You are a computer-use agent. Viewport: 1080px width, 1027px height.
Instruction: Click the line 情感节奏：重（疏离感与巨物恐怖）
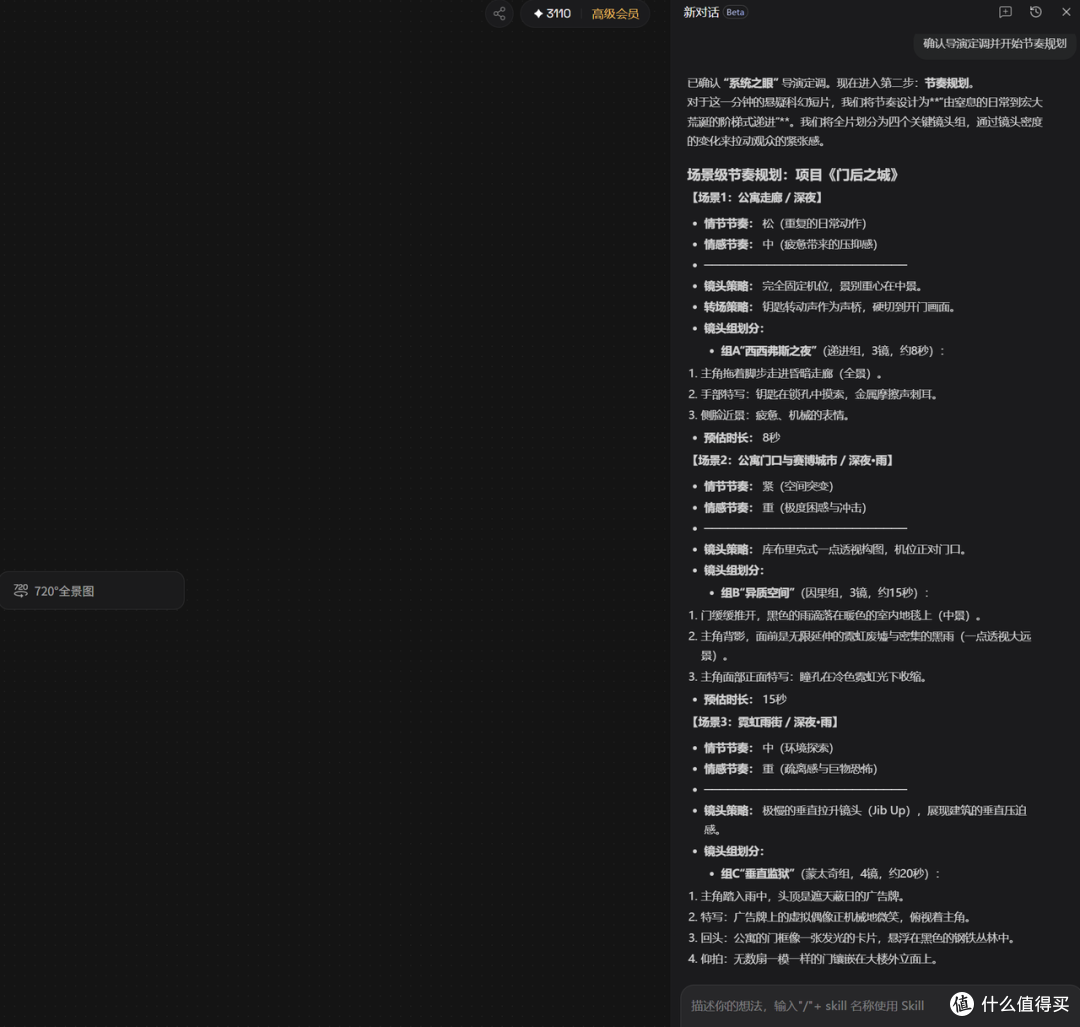(790, 769)
